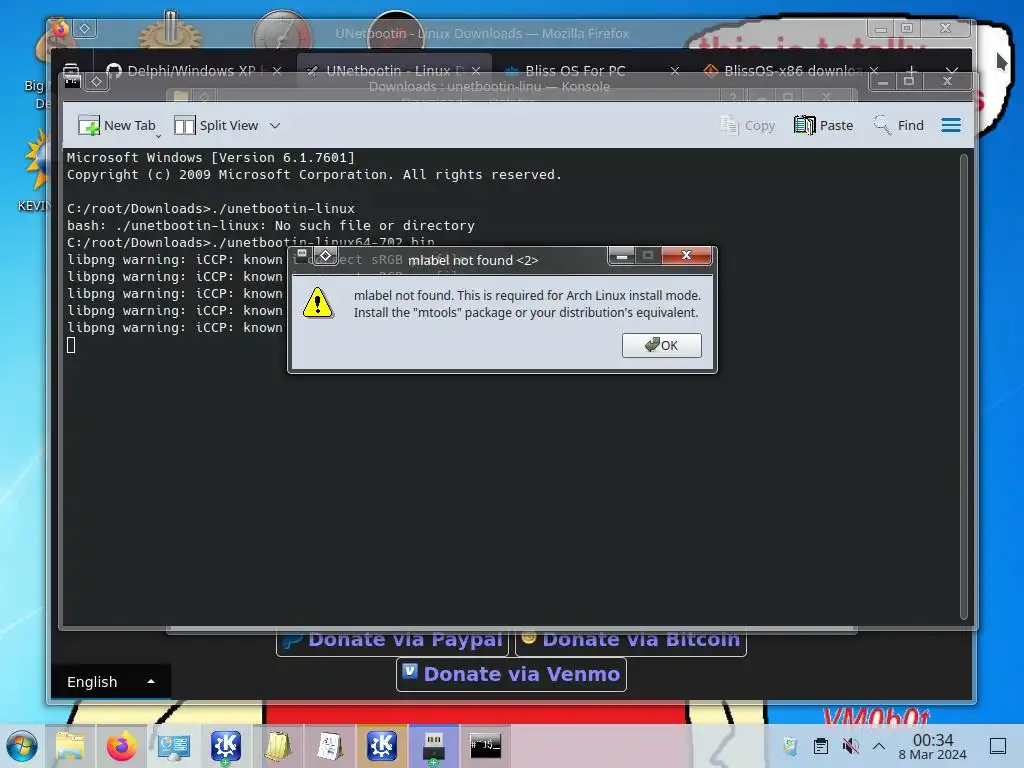Click the Copy icon in Konsole toolbar
This screenshot has height=768, width=1024.
pos(729,125)
